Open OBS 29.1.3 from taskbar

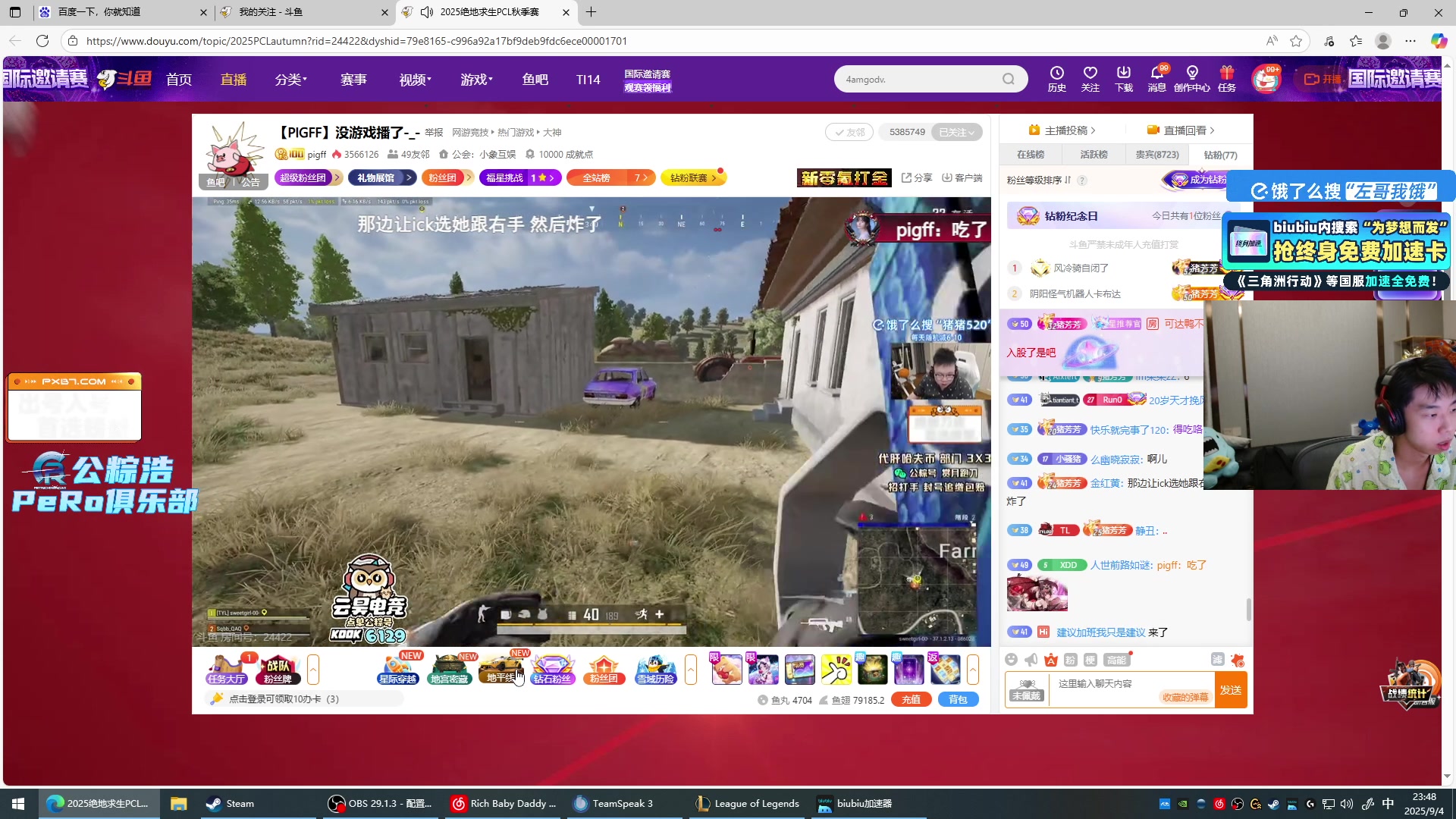tap(380, 803)
